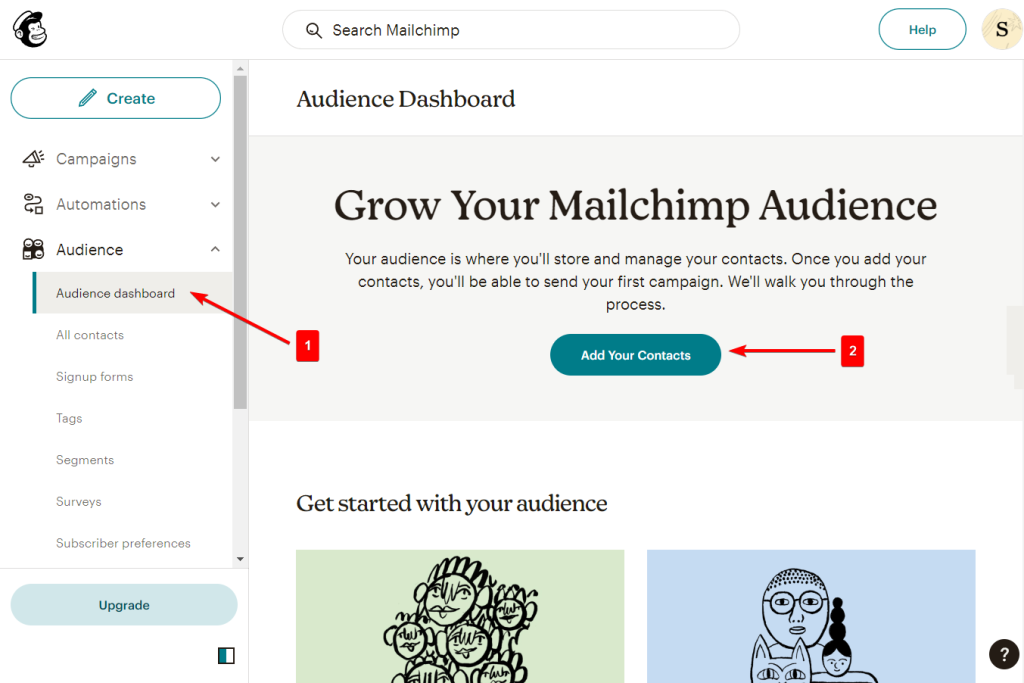Focus the Search Mailchimp field
The width and height of the screenshot is (1024, 683).
coord(511,30)
